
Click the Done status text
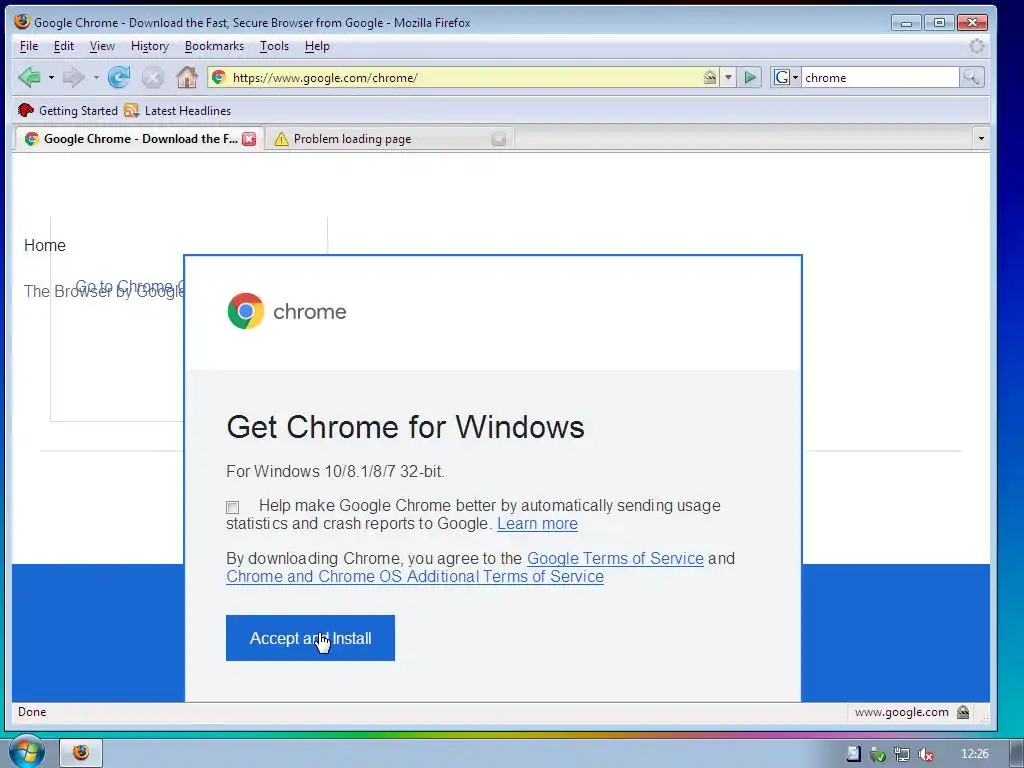pos(32,712)
